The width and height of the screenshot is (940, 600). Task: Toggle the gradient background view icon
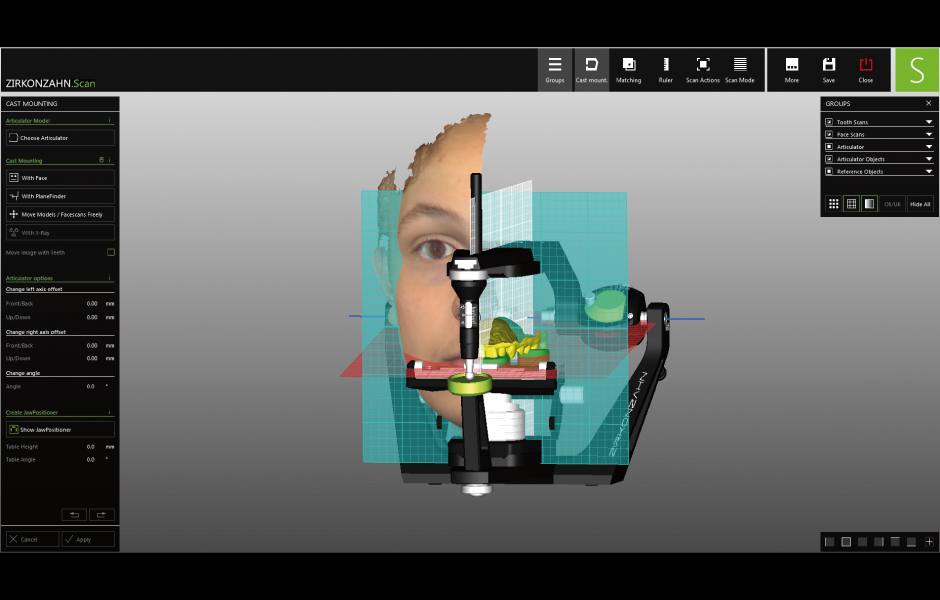tap(869, 204)
